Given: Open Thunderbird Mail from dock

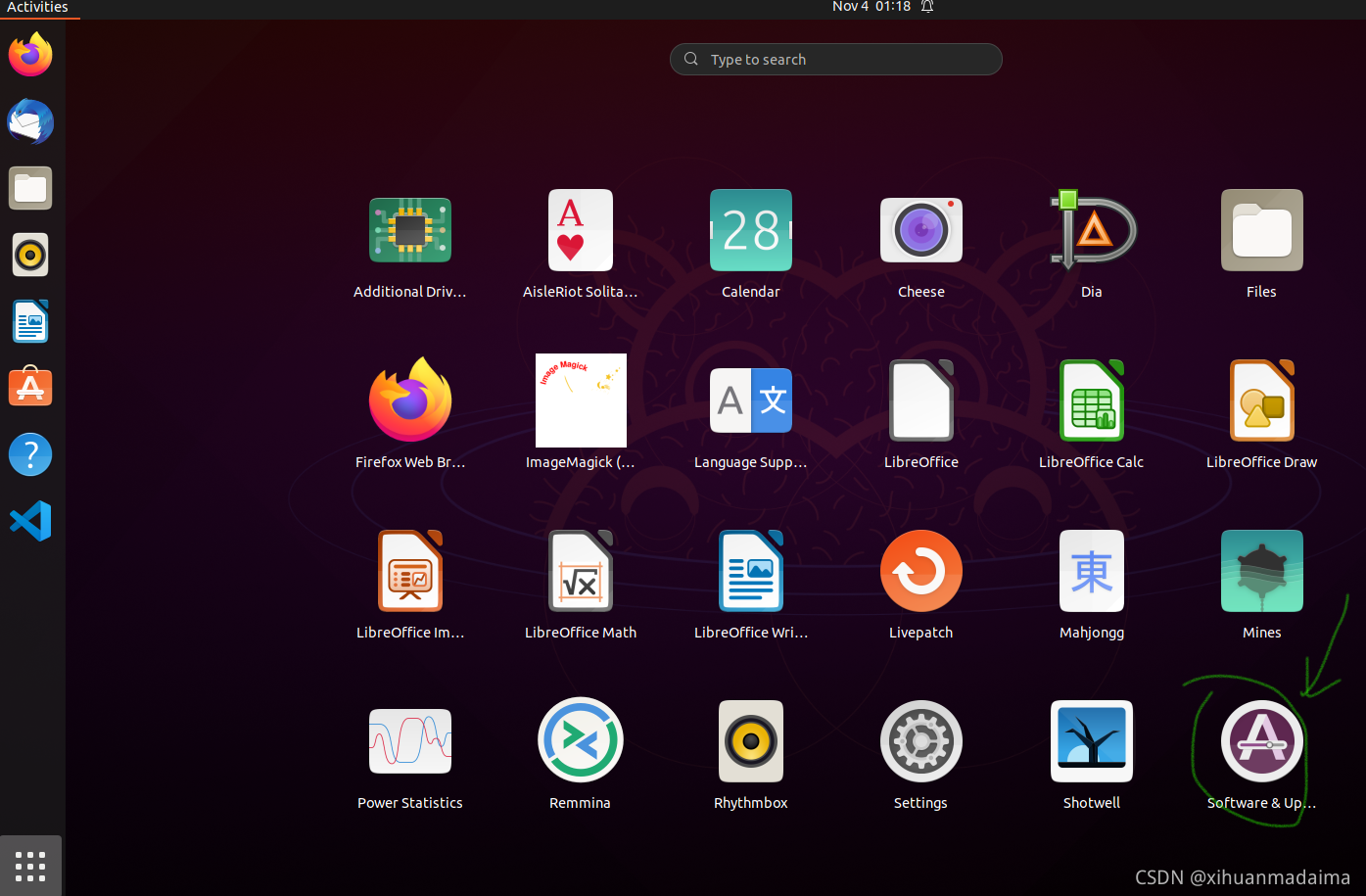Looking at the screenshot, I should coord(30,121).
